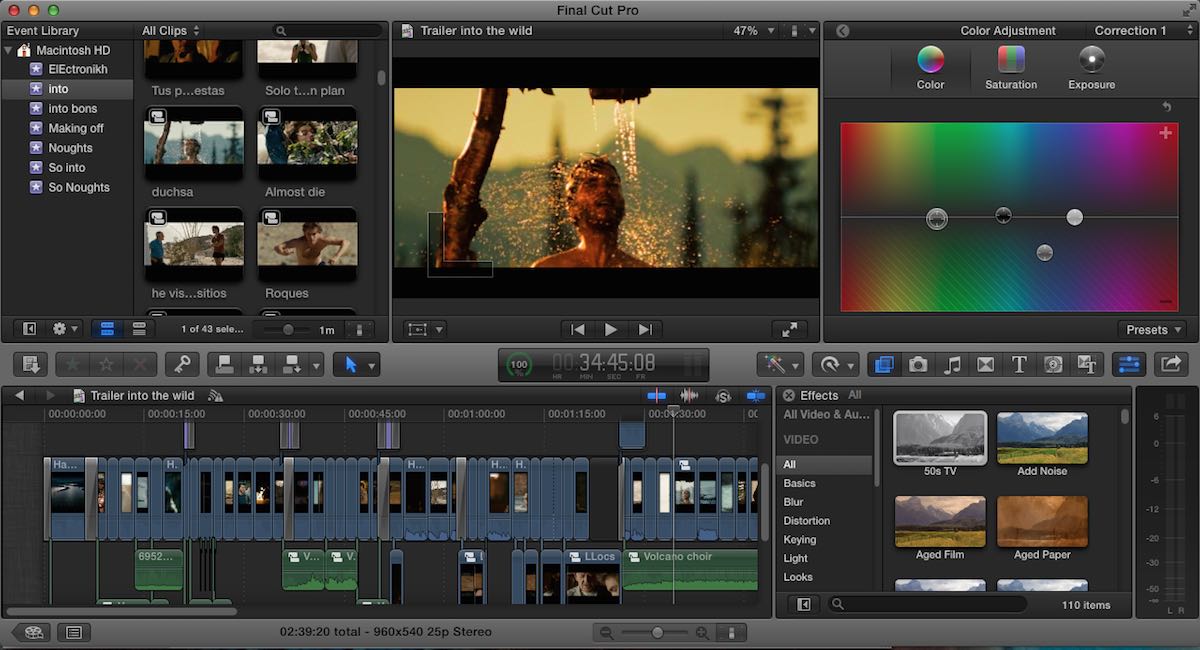The width and height of the screenshot is (1200, 650).
Task: Click the Share project icon
Action: [1171, 365]
